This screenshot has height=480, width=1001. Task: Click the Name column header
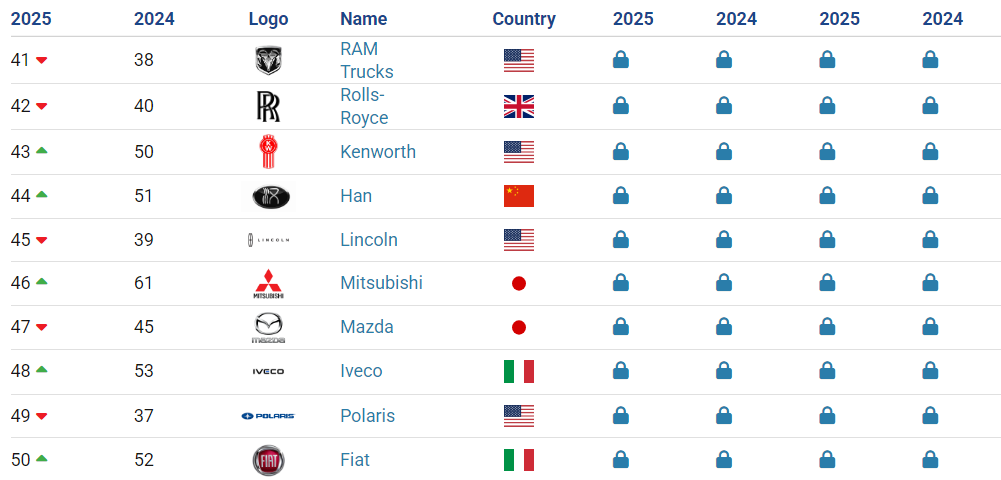[x=364, y=19]
